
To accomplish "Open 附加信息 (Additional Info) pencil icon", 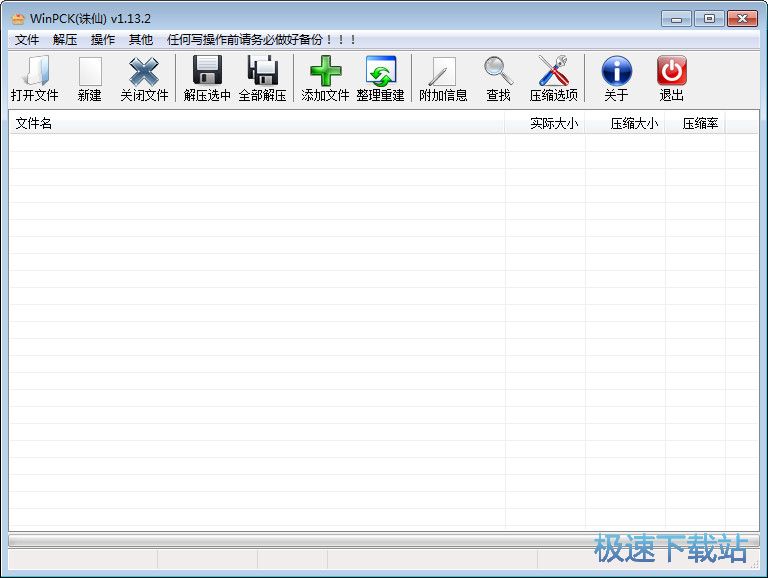I will coord(443,72).
